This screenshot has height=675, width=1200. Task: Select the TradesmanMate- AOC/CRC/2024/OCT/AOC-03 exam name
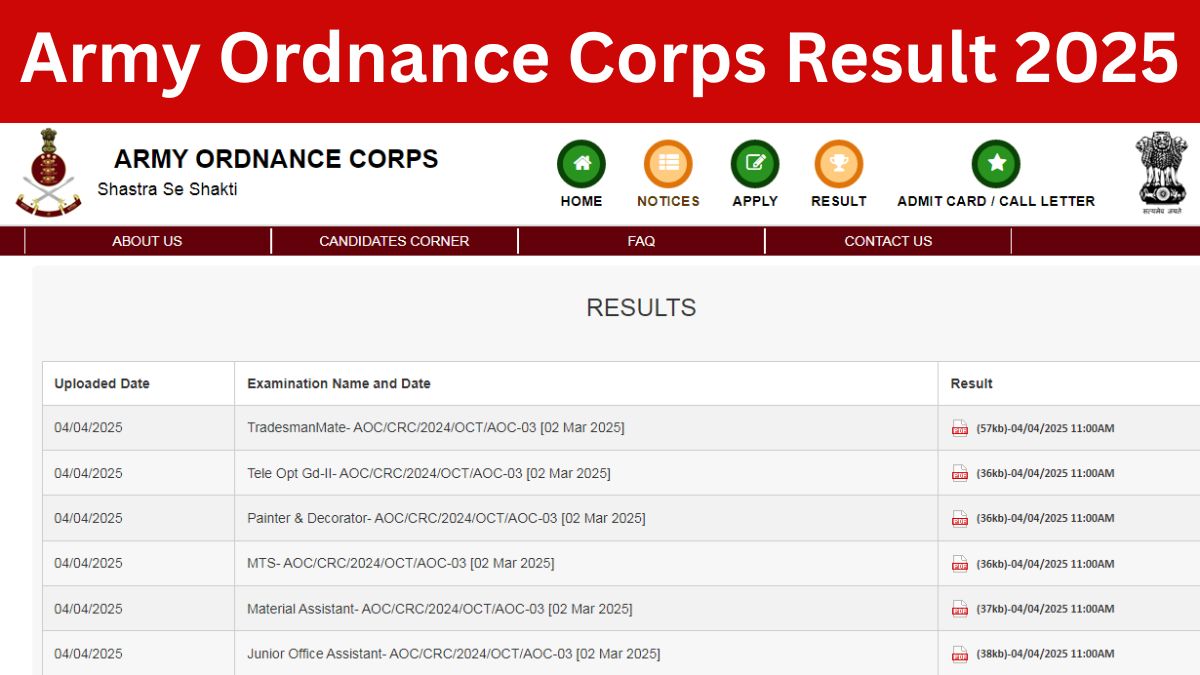436,428
